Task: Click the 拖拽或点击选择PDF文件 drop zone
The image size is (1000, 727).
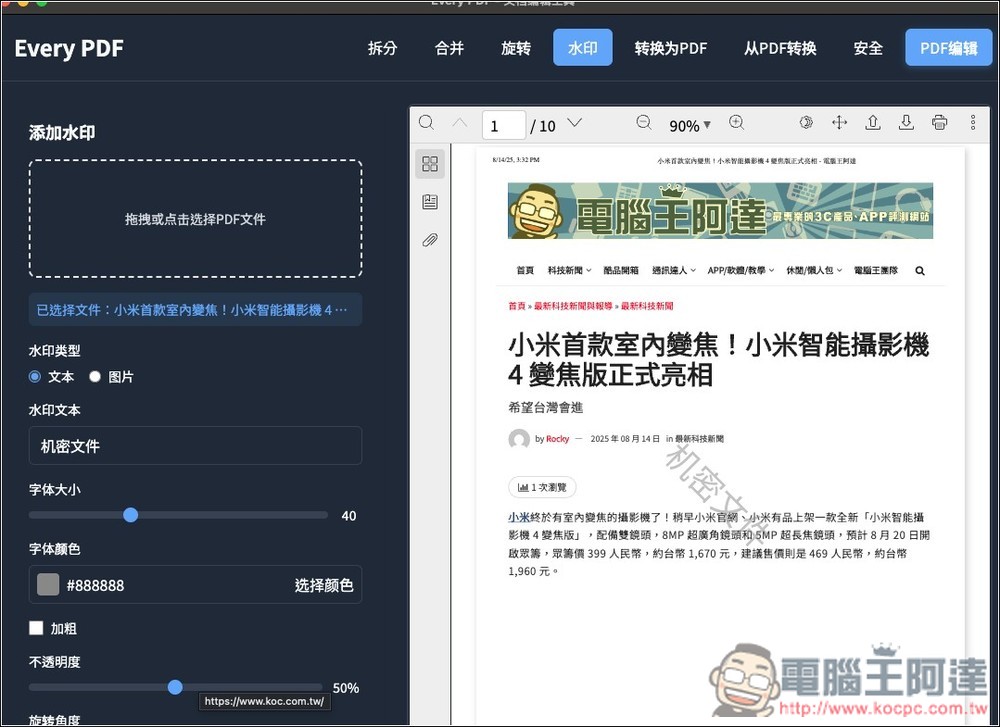Action: pos(195,219)
